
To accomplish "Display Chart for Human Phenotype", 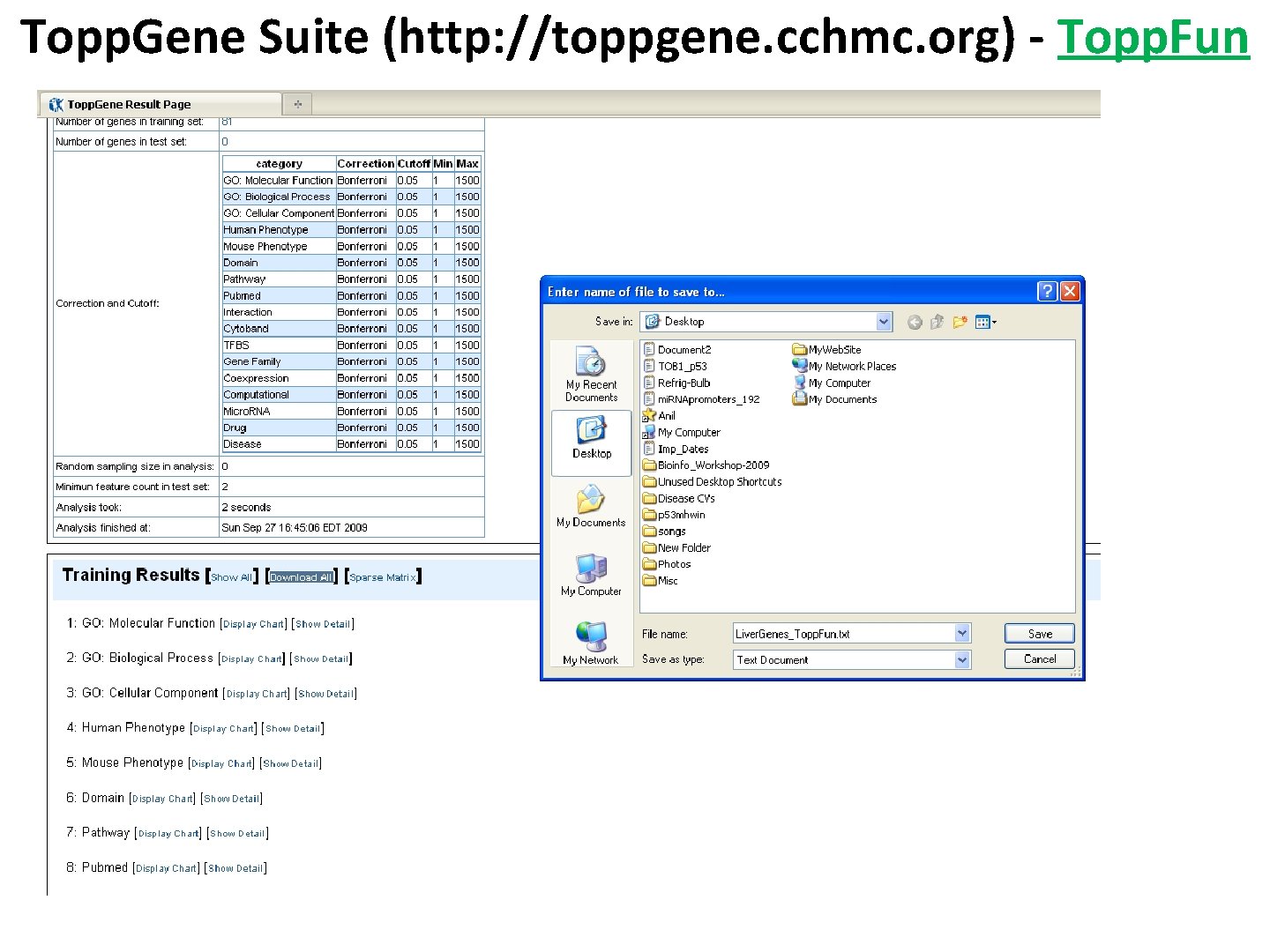I will pyautogui.click(x=224, y=729).
